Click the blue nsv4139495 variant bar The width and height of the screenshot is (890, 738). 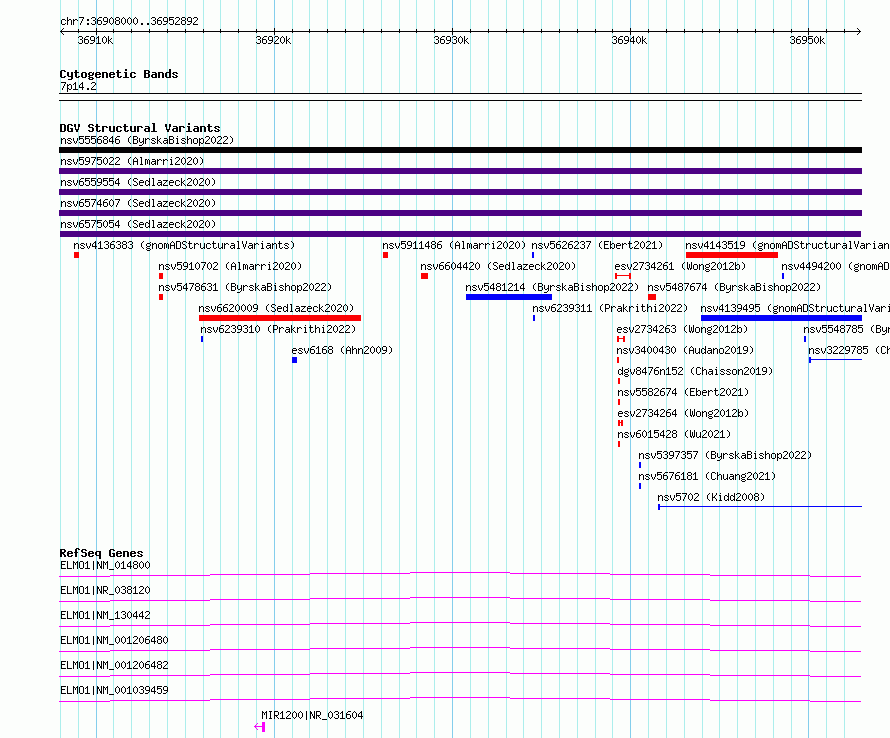(x=781, y=318)
